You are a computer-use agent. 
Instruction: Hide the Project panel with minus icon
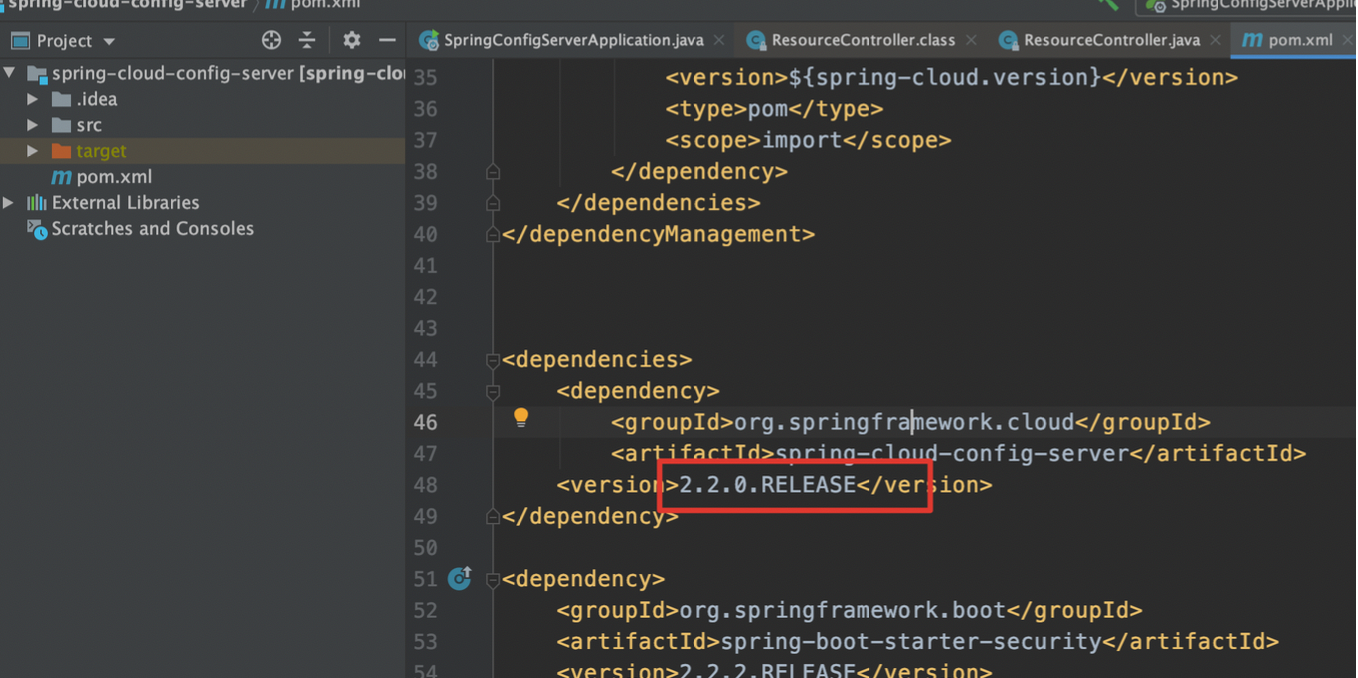[387, 41]
